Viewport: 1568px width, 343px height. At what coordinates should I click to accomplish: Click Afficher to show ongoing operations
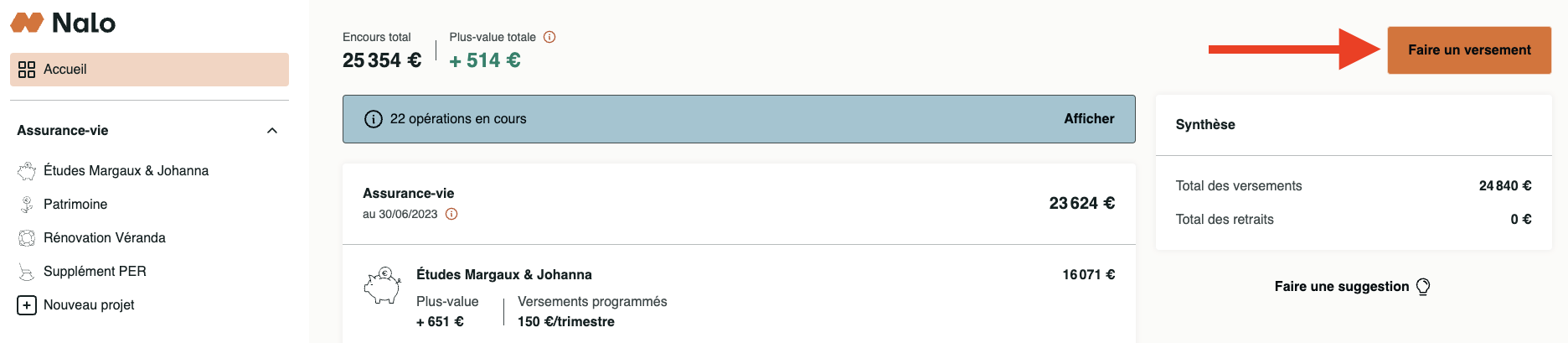(1089, 119)
